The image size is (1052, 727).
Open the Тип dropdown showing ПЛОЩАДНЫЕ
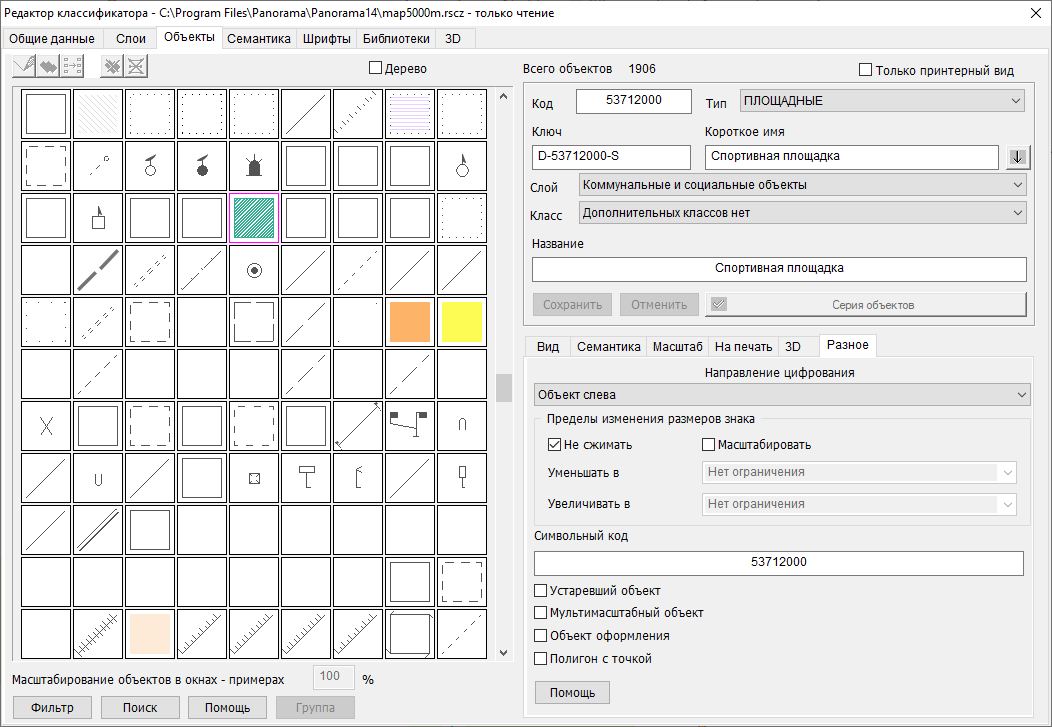click(x=882, y=101)
